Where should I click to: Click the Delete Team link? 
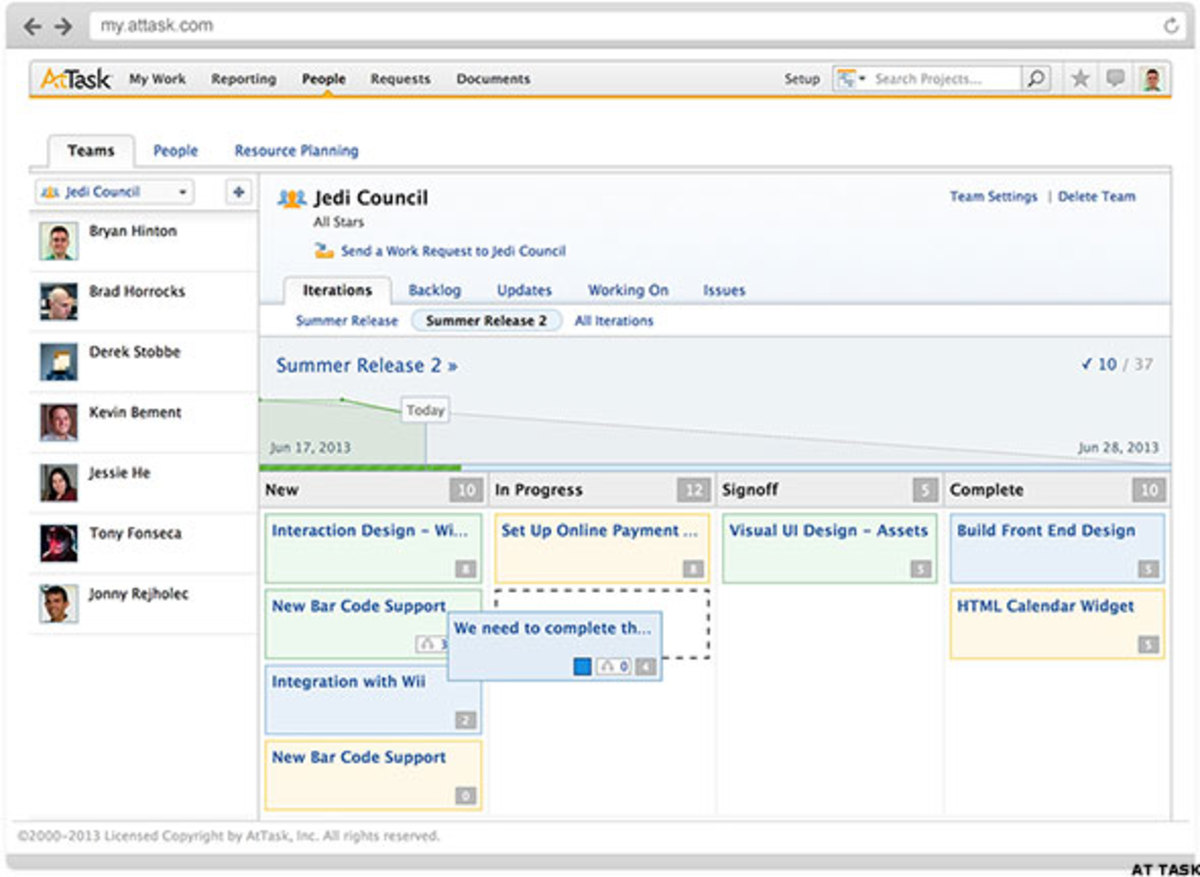(x=1096, y=197)
